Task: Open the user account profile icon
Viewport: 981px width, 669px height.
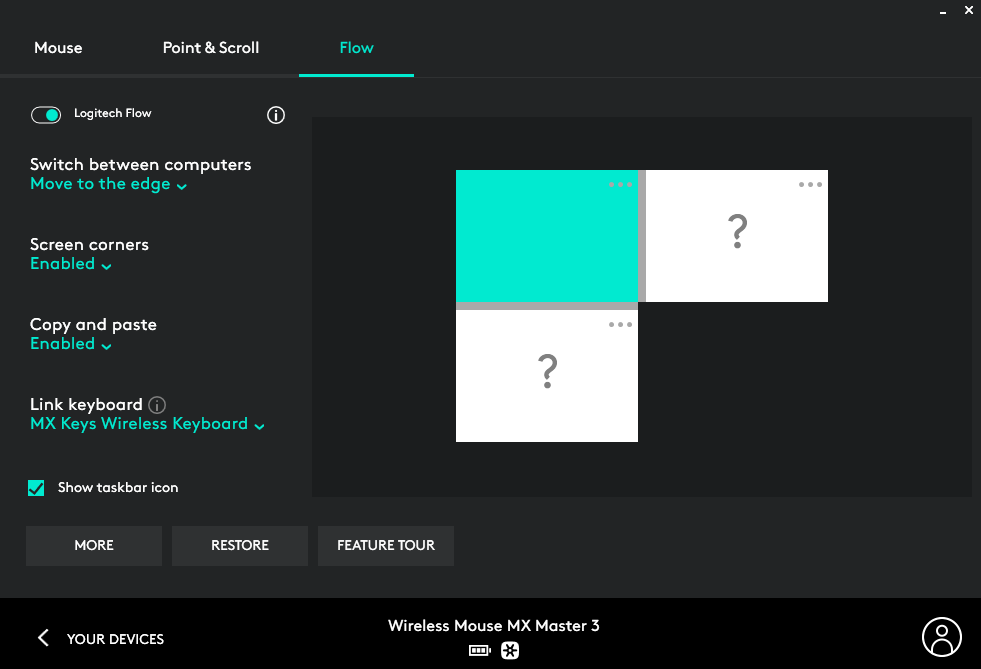Action: [x=942, y=637]
